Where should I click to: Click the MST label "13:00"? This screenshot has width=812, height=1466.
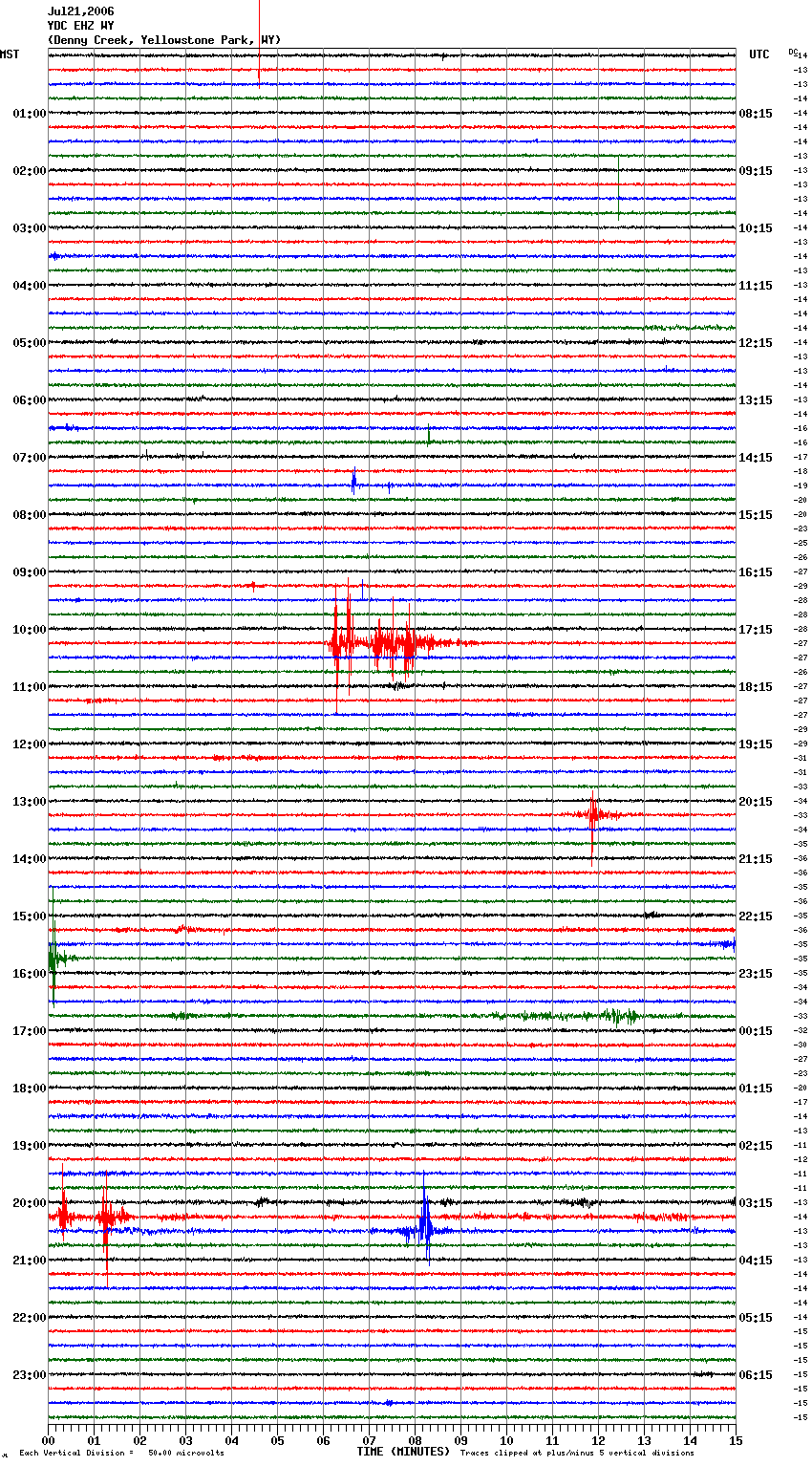[30, 802]
